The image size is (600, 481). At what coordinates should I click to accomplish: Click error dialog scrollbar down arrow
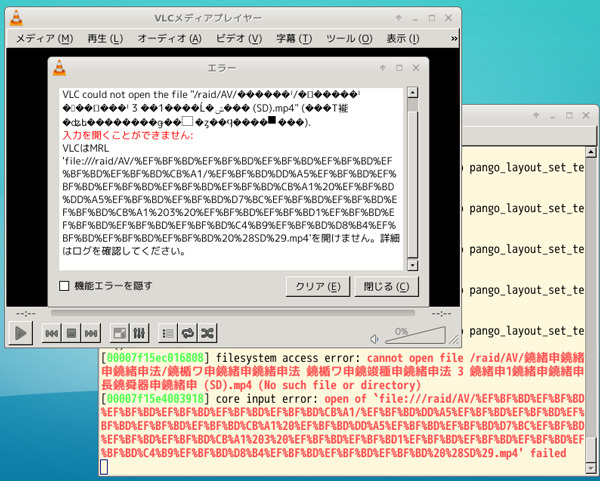[412, 265]
